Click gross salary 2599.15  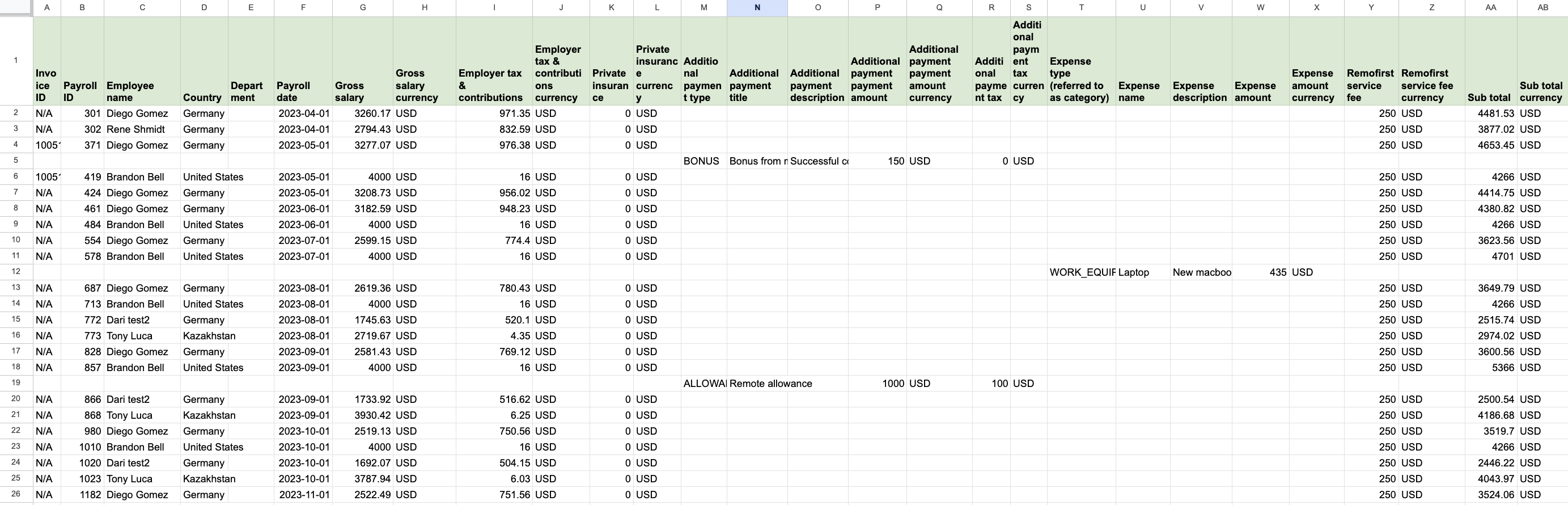[x=363, y=241]
